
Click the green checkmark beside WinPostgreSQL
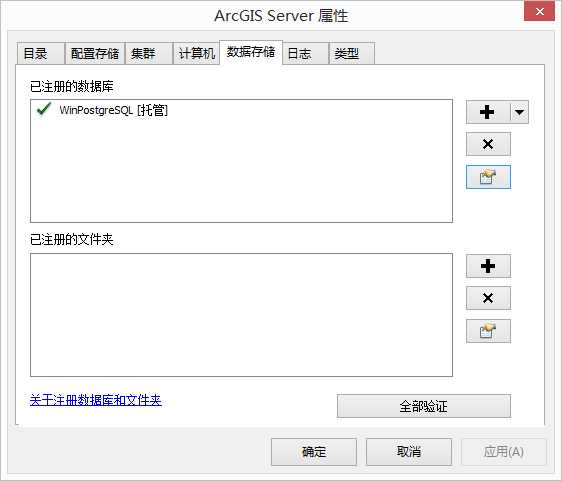(x=44, y=109)
